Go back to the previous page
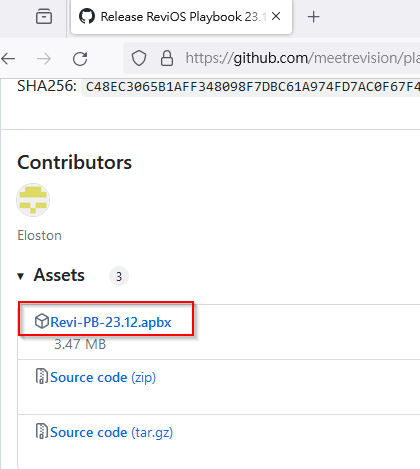Screen dimensions: 420x469 point(8,59)
